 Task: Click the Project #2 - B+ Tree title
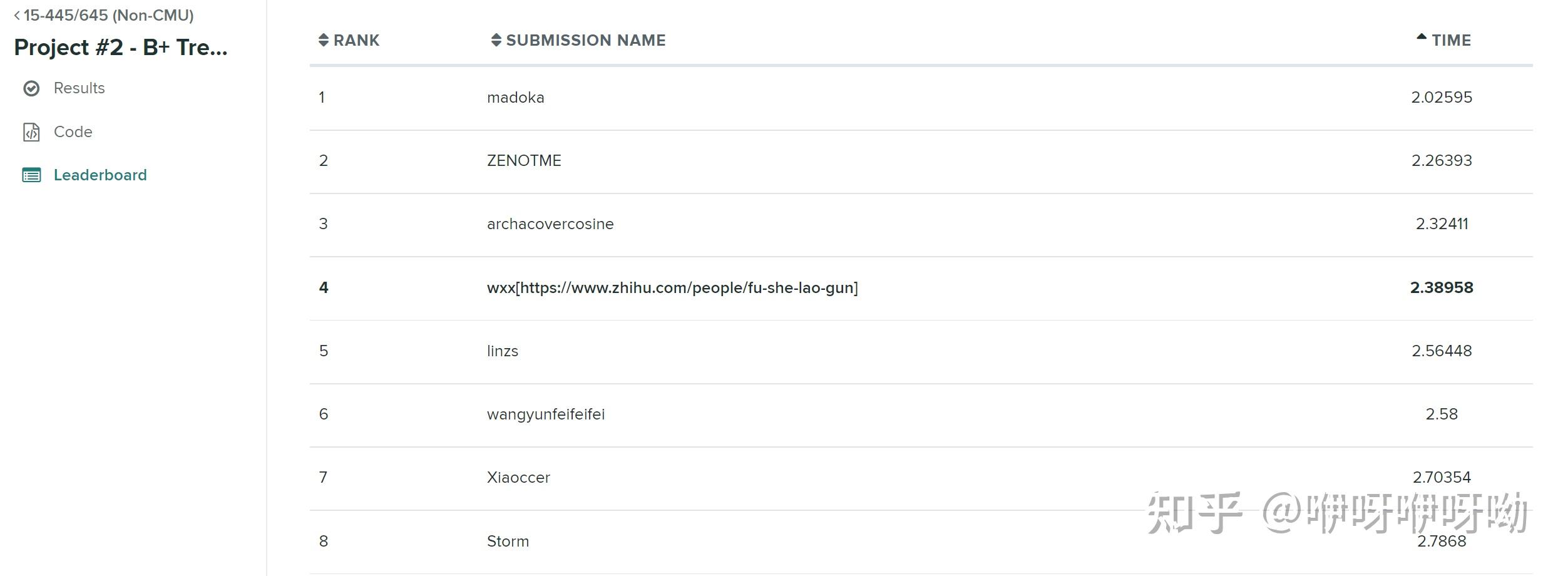click(x=121, y=48)
